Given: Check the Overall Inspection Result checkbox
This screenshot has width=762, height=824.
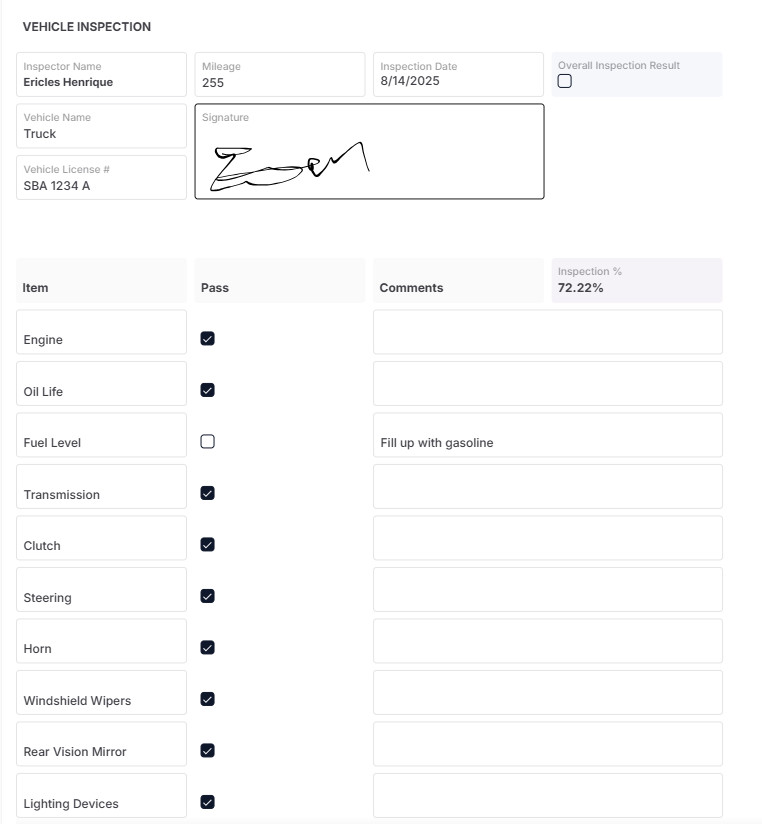Looking at the screenshot, I should 565,81.
